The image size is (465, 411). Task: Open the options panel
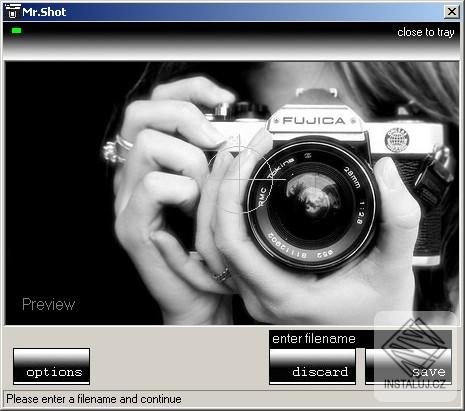[x=51, y=366]
